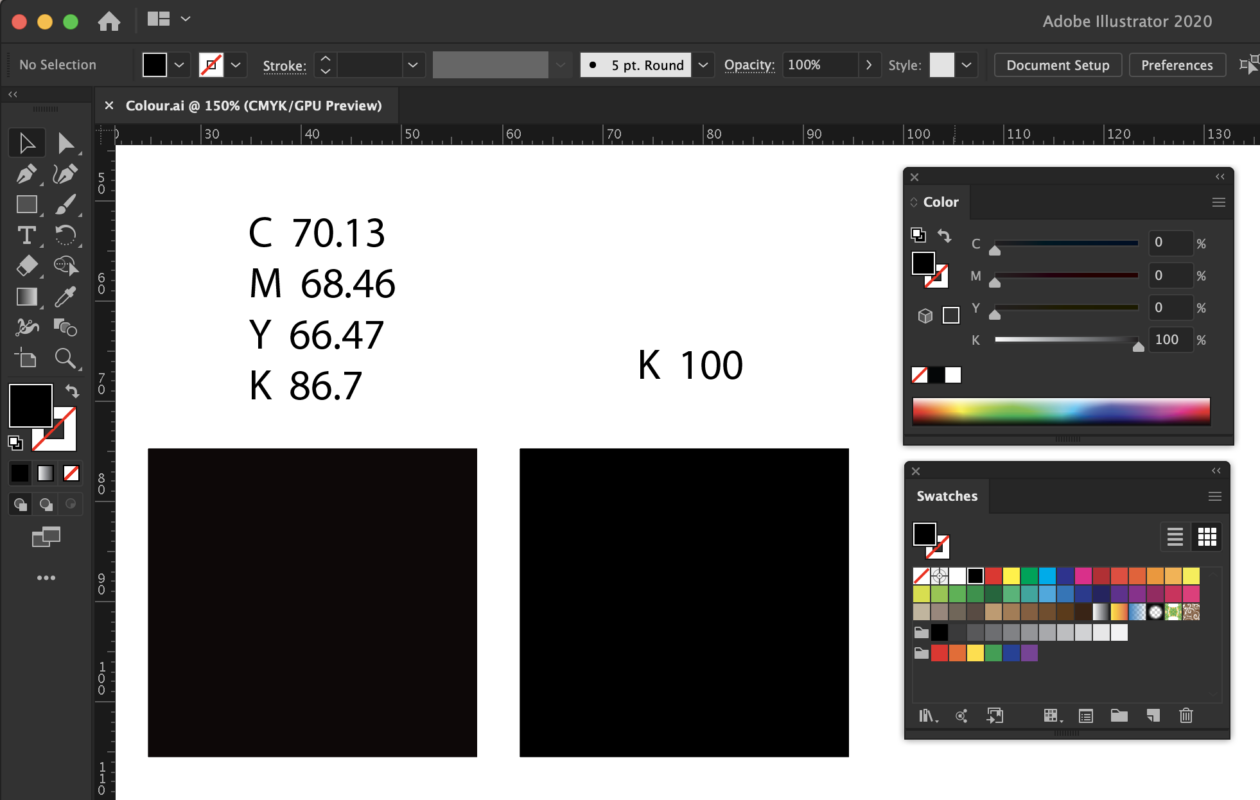Open the Opacity value dropdown
Image resolution: width=1260 pixels, height=800 pixels.
(869, 64)
